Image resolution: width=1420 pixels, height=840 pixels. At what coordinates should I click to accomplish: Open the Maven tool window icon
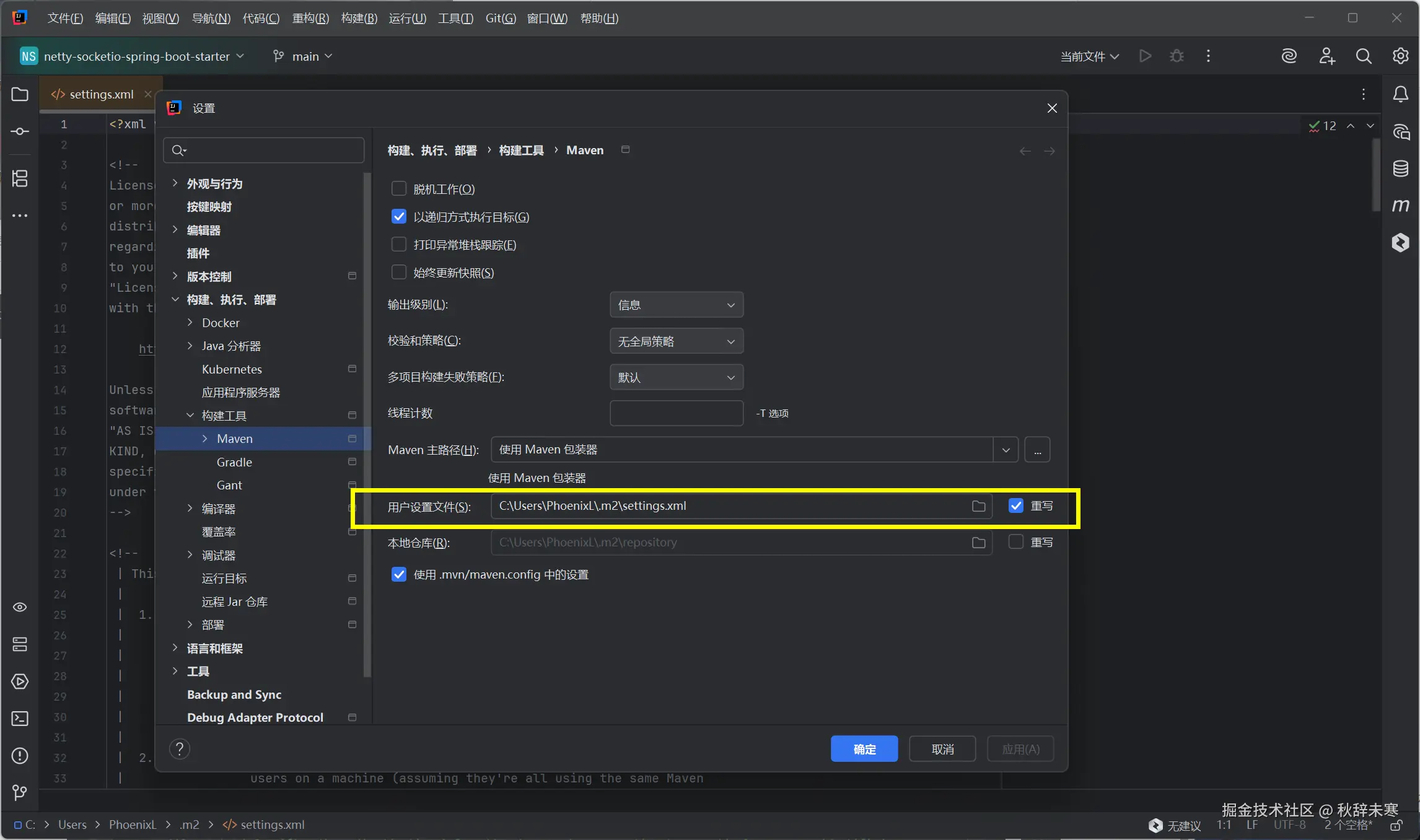[x=1400, y=205]
